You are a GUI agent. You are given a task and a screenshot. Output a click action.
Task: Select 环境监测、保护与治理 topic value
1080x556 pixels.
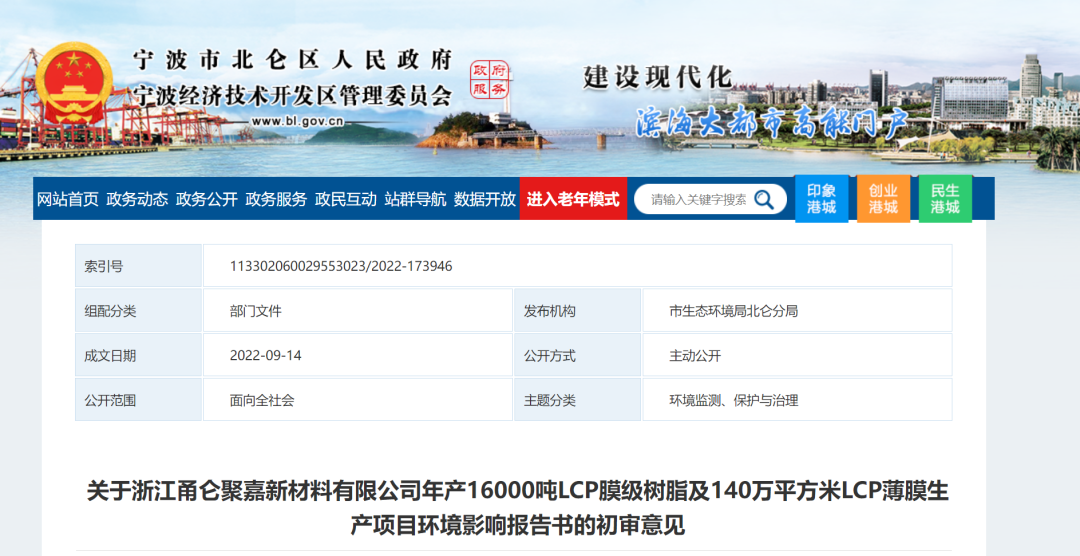click(x=734, y=400)
